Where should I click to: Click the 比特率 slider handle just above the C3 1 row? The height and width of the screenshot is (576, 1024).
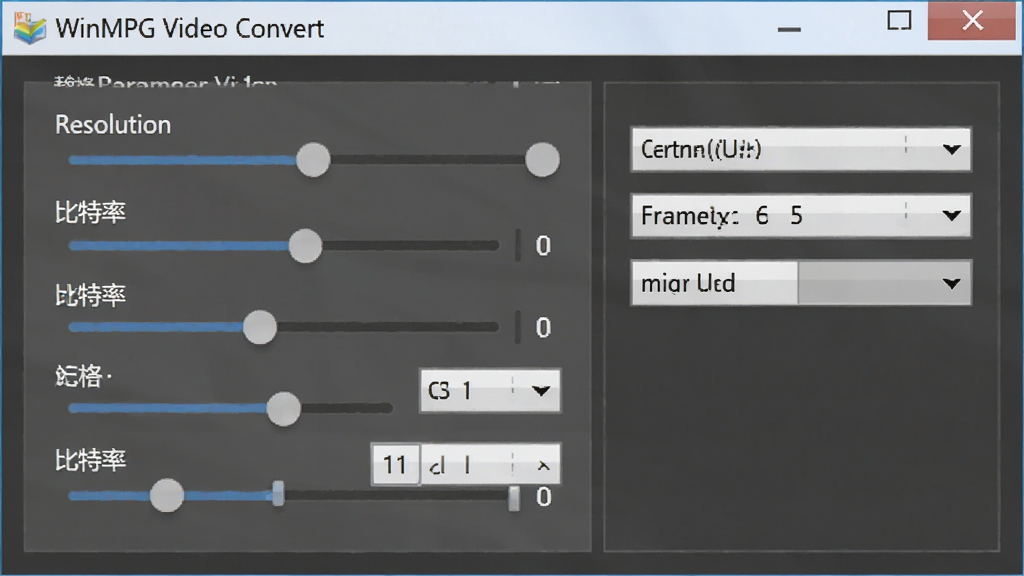[259, 327]
